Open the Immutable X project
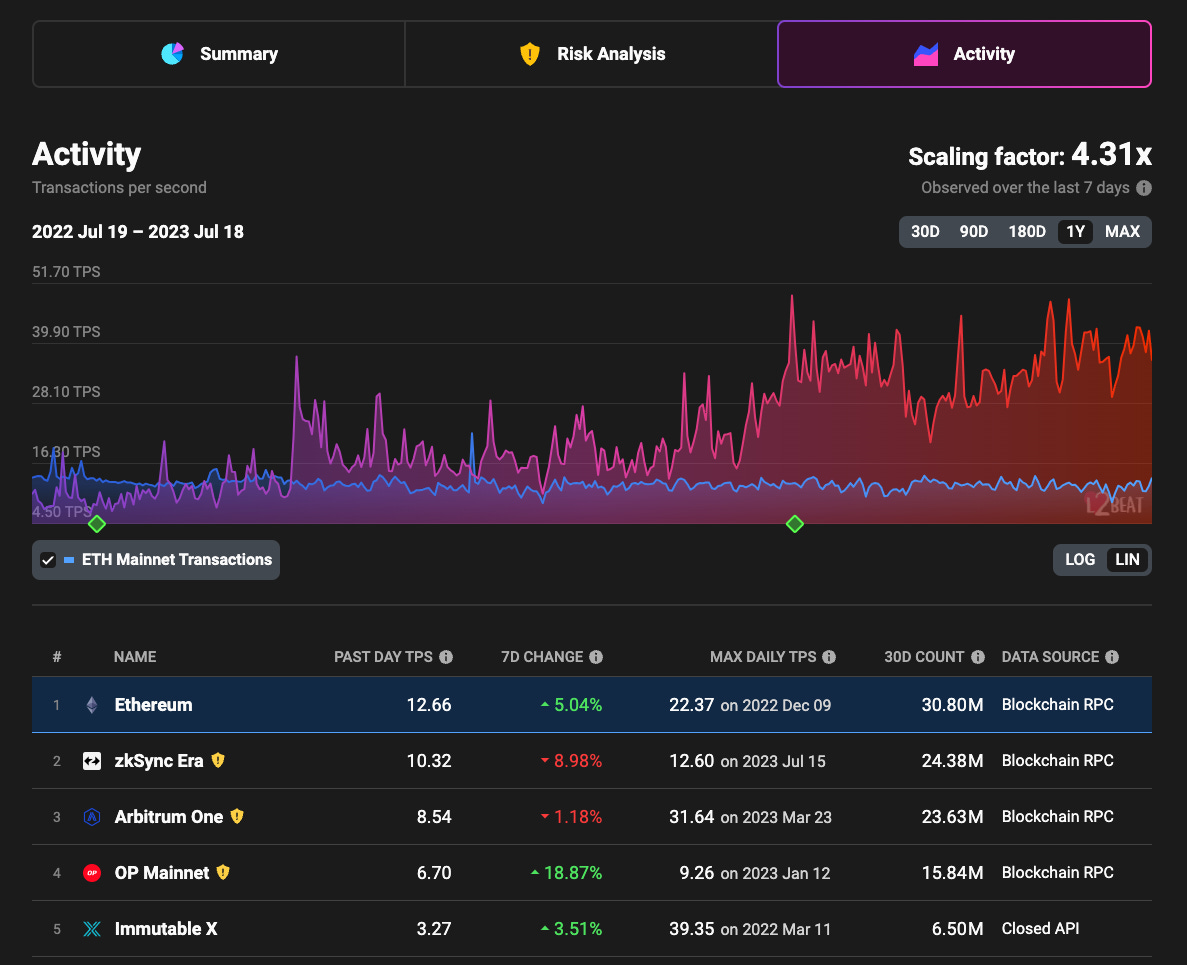 [592, 929]
